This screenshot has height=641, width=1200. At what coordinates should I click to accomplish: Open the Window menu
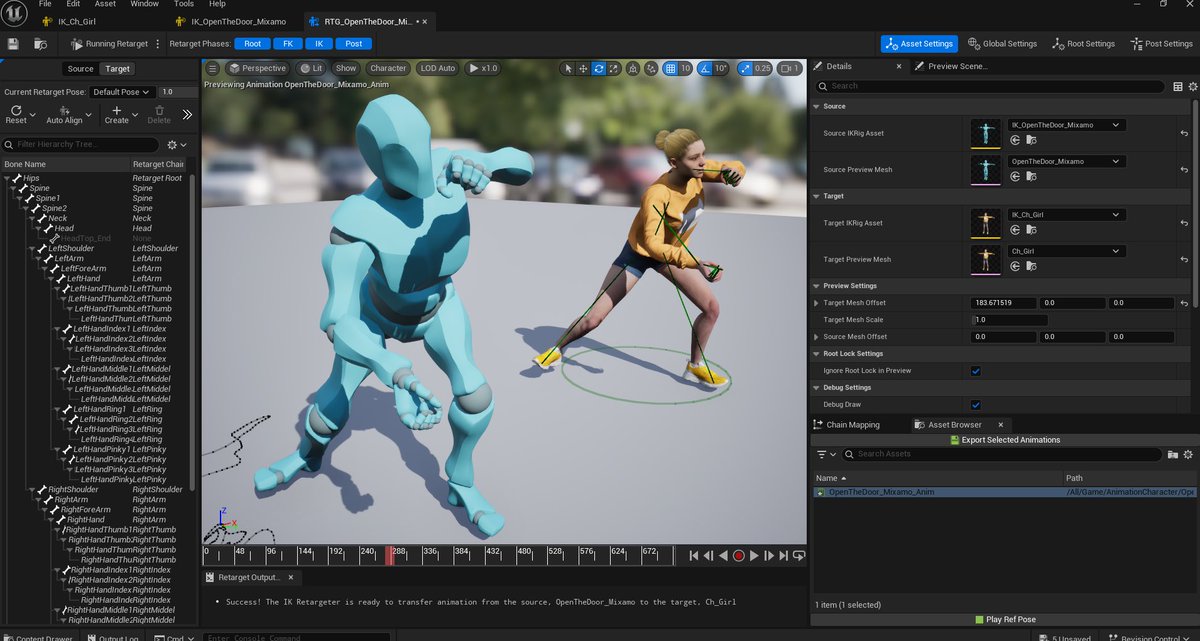point(144,4)
